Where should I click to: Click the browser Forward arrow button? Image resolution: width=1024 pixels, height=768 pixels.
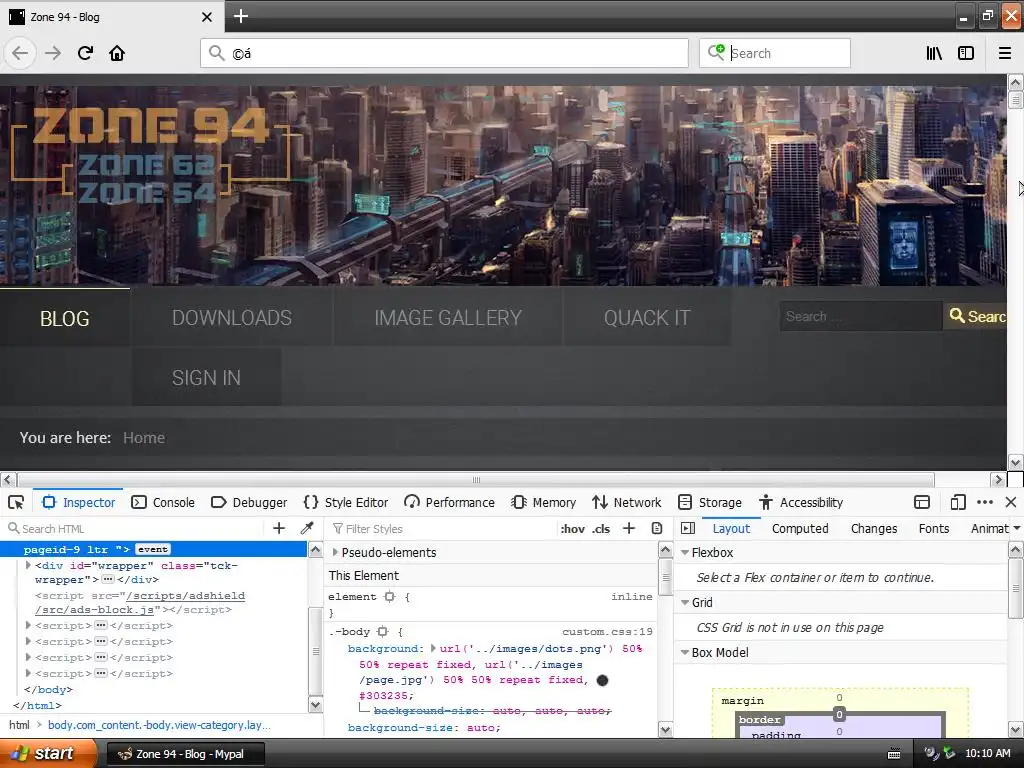click(53, 53)
